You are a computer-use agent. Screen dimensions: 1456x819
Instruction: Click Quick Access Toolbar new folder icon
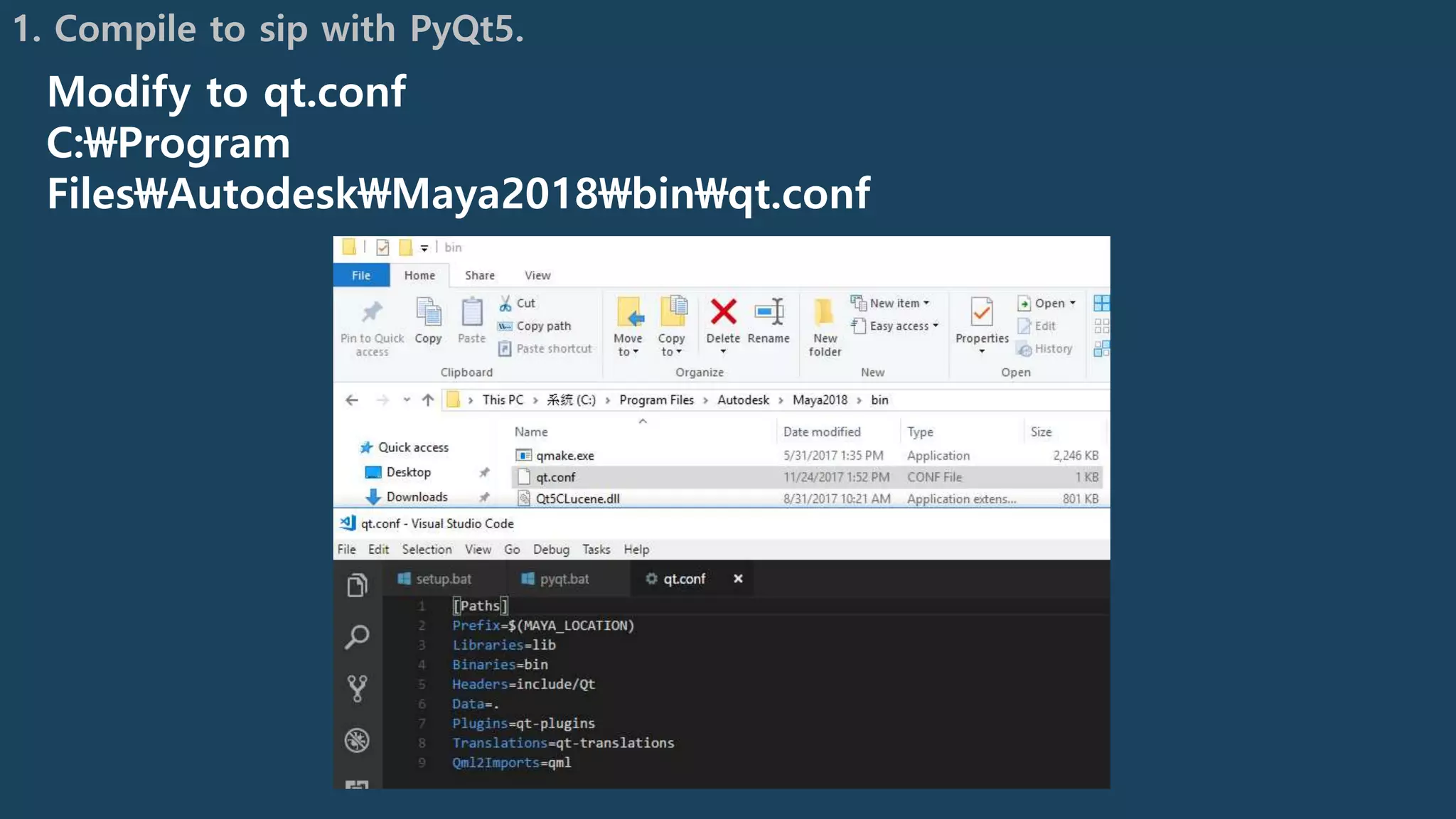(405, 247)
